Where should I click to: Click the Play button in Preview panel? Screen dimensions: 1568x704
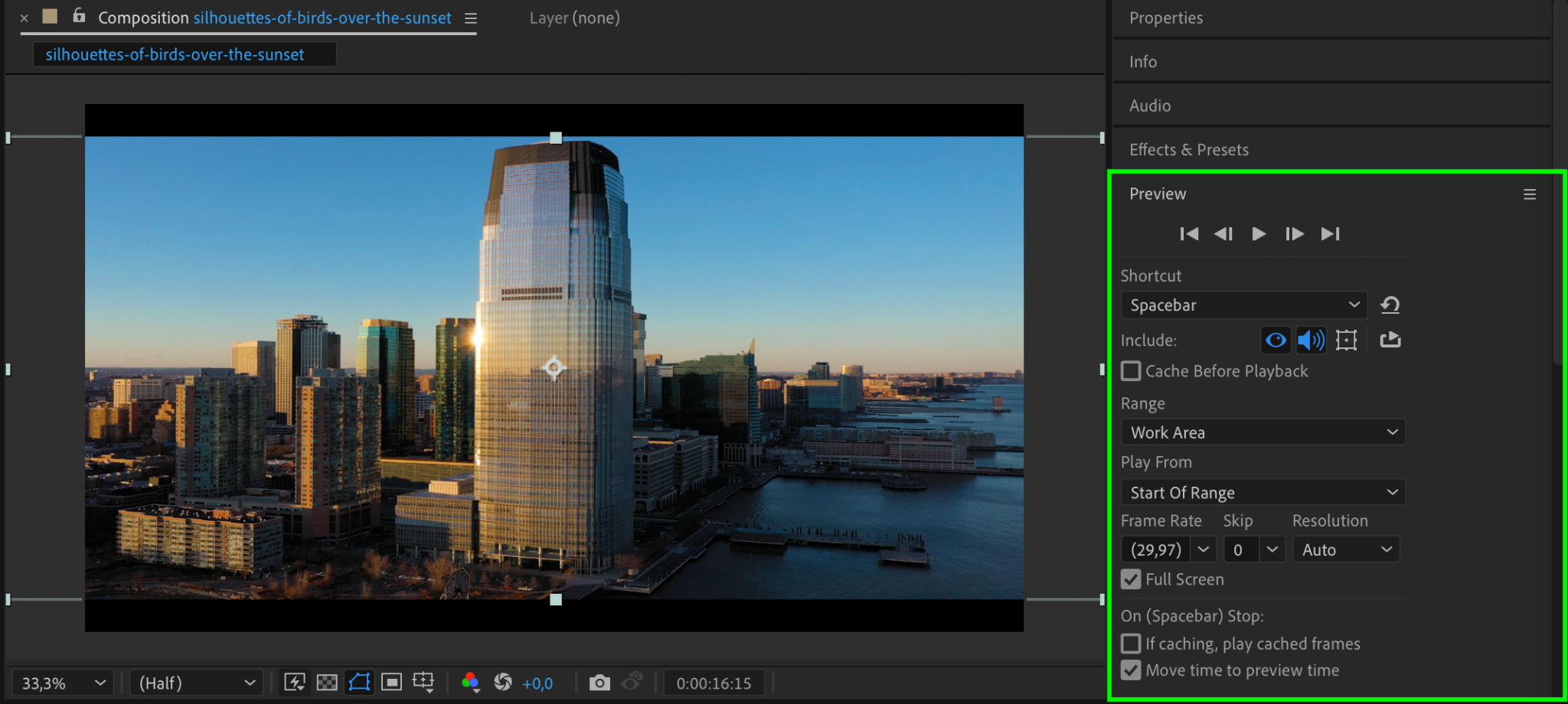coord(1258,234)
